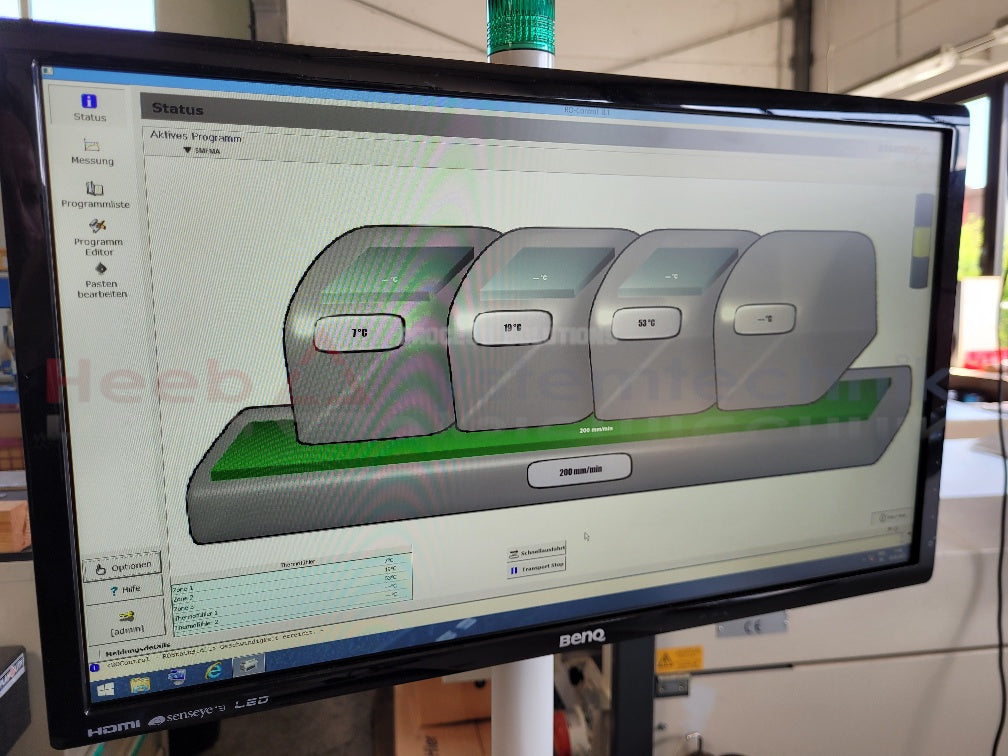Expand the Aktives Programm dropdown arrow
This screenshot has width=1008, height=756.
(187, 150)
